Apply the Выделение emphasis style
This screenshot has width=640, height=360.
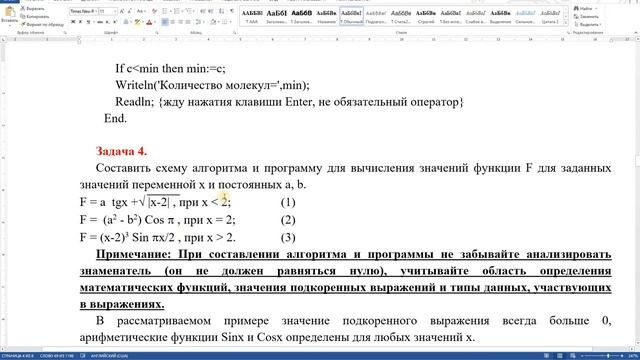(500, 17)
